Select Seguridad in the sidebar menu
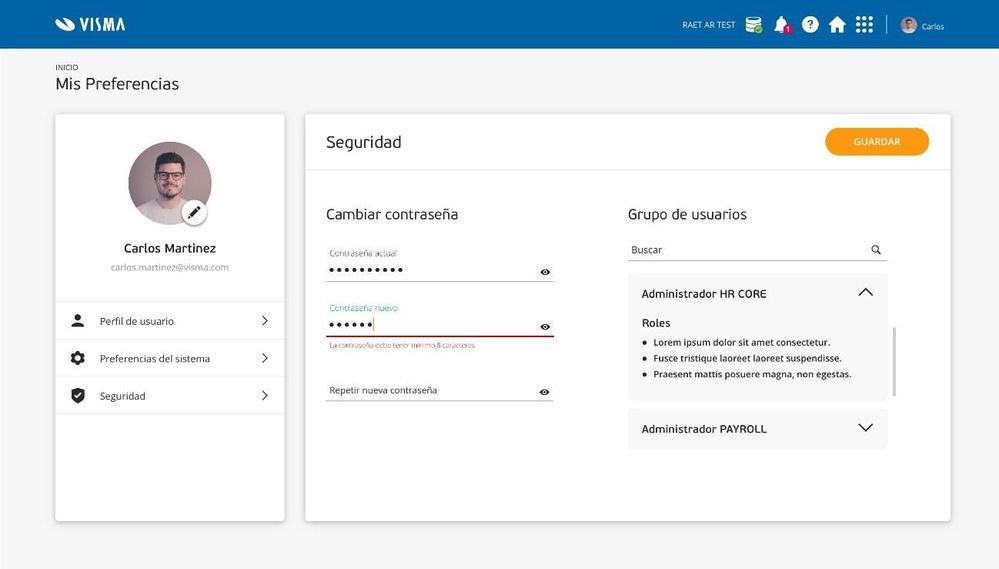This screenshot has width=999, height=569. coord(170,396)
